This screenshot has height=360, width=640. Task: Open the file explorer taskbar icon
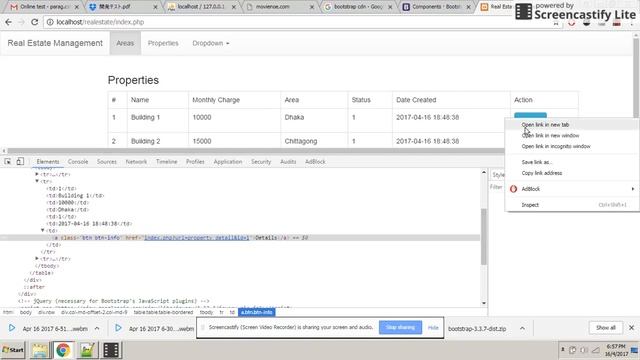tap(40, 350)
